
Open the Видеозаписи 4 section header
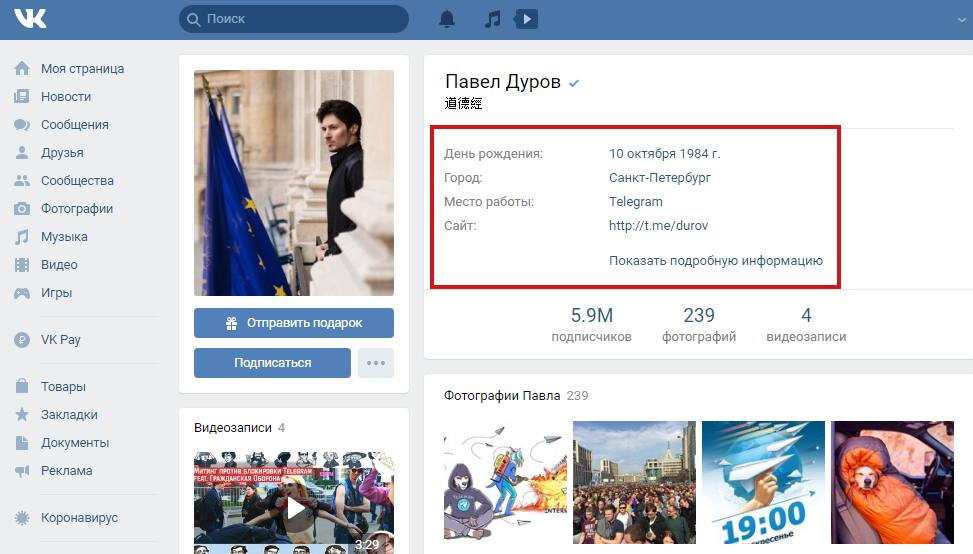coord(240,427)
